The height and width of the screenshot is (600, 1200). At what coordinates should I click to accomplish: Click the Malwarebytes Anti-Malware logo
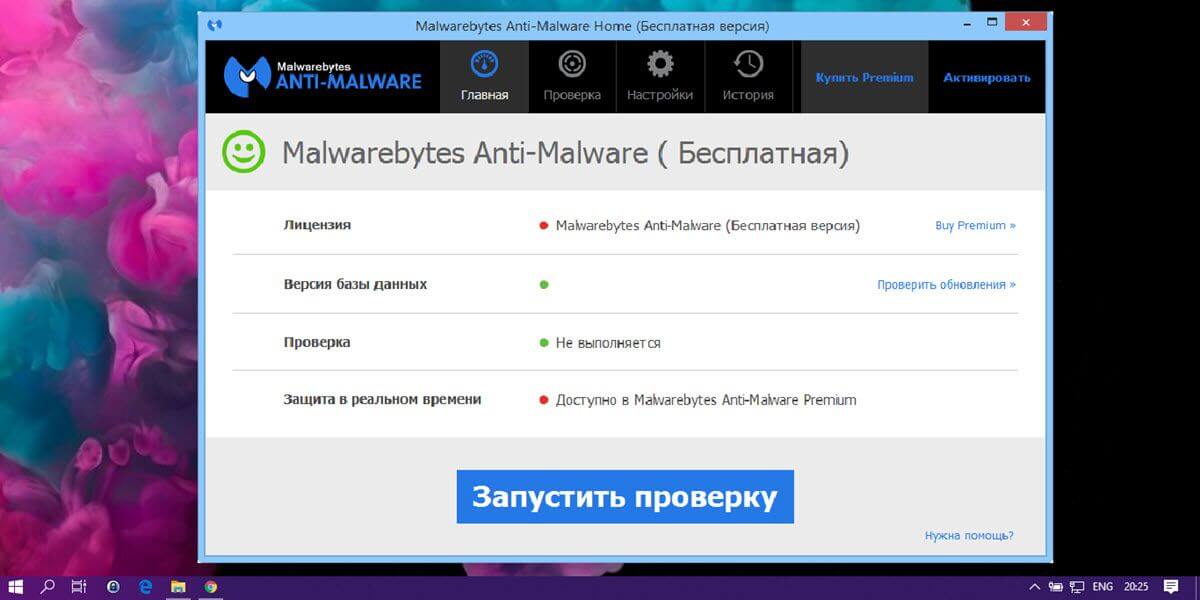pyautogui.click(x=322, y=76)
